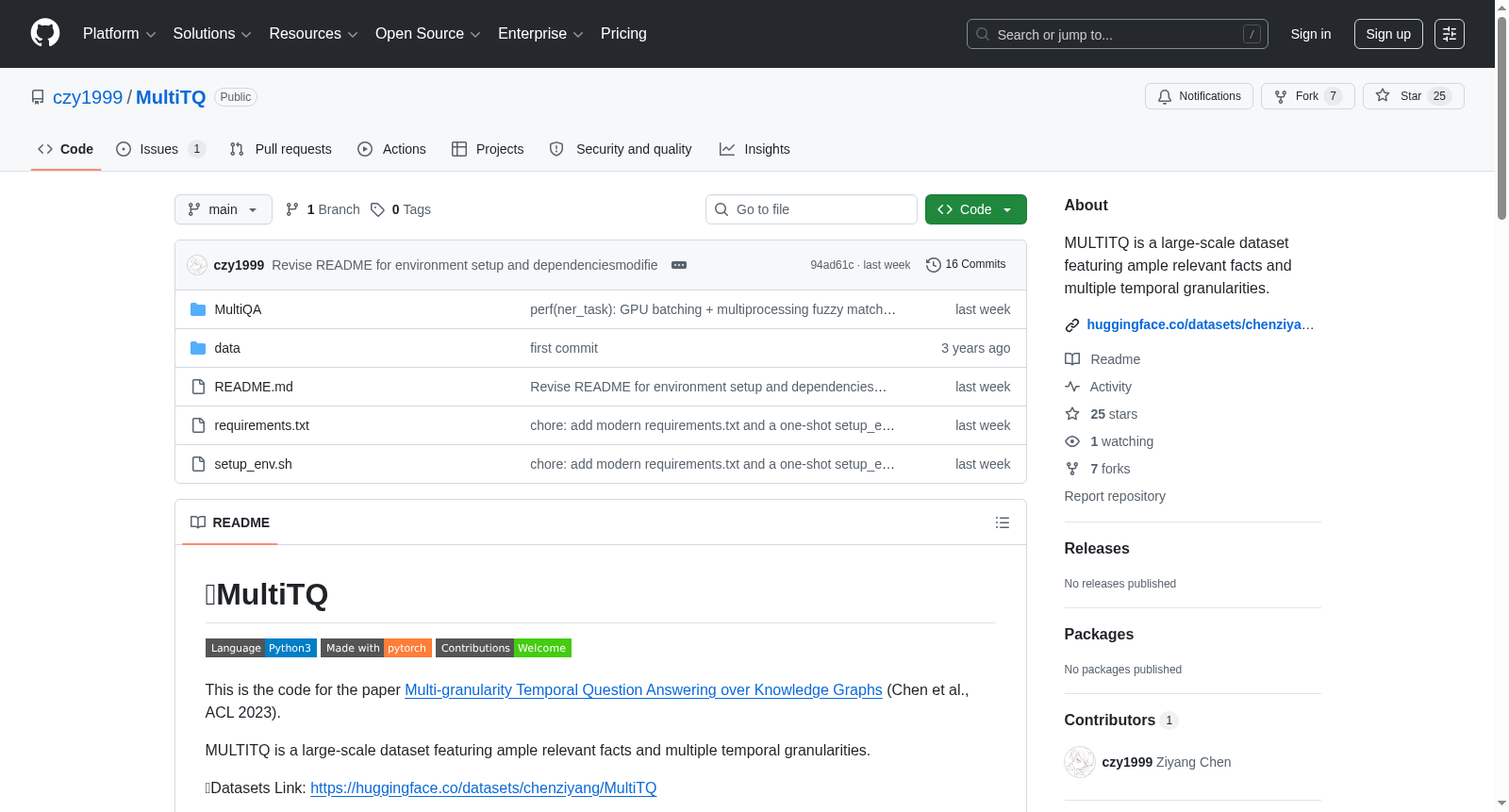Expand the Solutions menu

pyautogui.click(x=212, y=34)
